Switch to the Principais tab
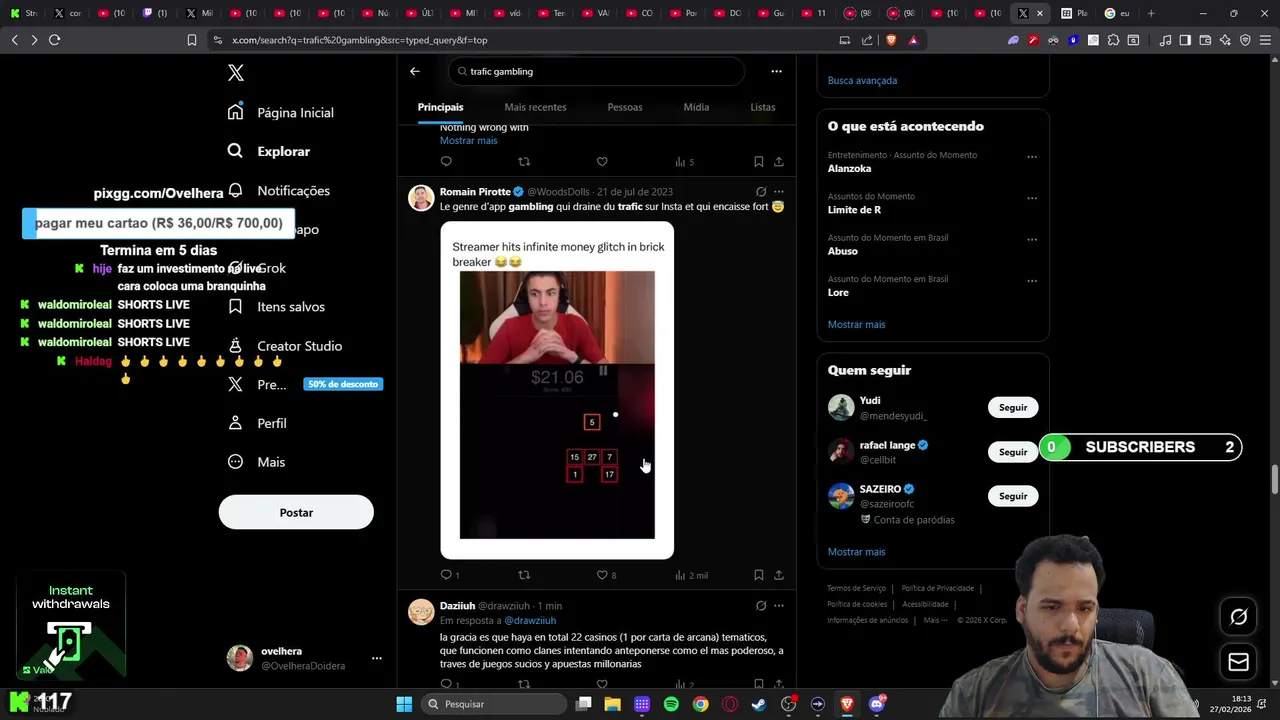Screen dimensions: 1280x720 coord(441,107)
